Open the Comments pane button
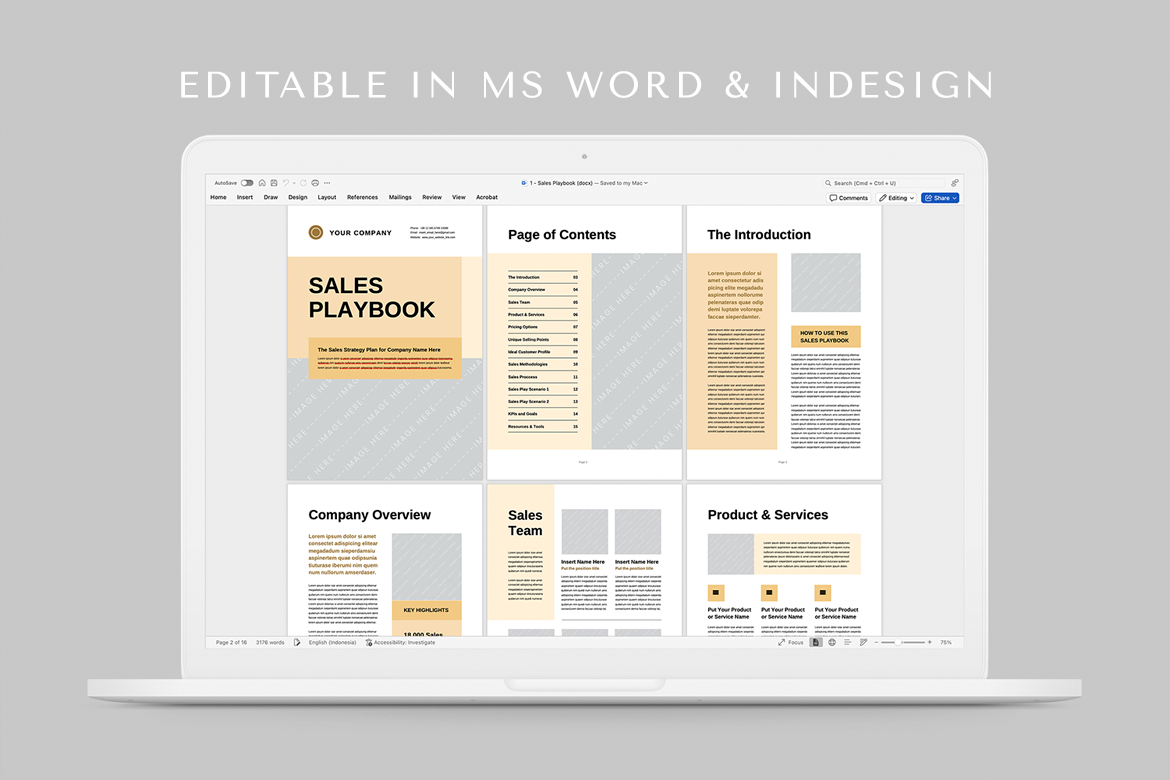The image size is (1170, 780). 849,198
